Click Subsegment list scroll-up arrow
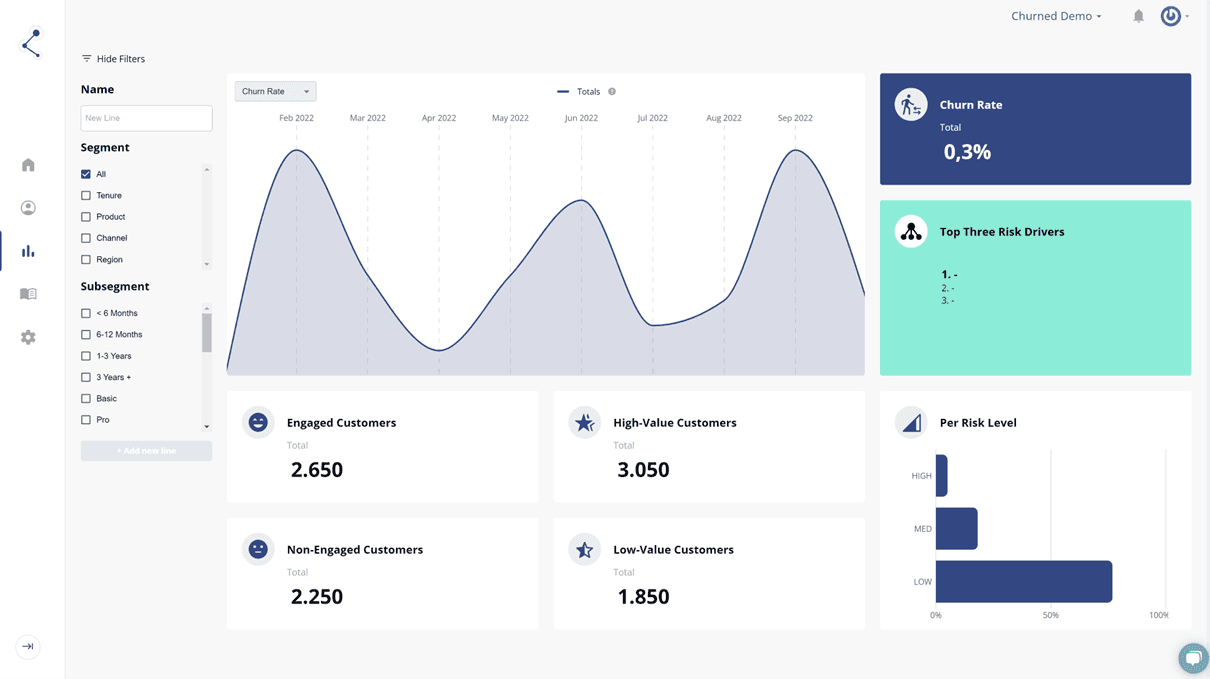The height and width of the screenshot is (679, 1210). (207, 309)
